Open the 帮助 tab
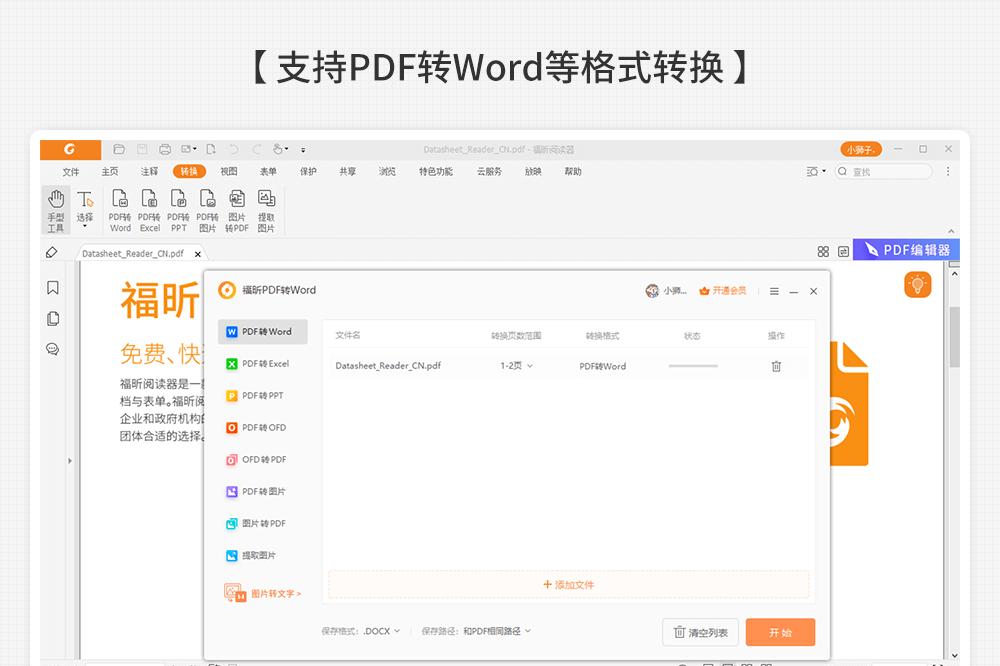The height and width of the screenshot is (666, 1000). [573, 172]
